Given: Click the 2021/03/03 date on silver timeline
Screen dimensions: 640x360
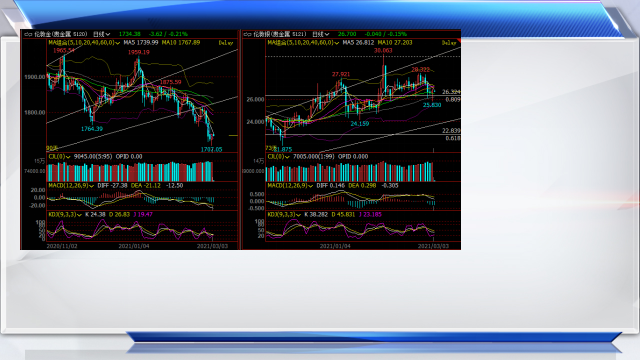Looking at the screenshot, I should click(x=433, y=246).
